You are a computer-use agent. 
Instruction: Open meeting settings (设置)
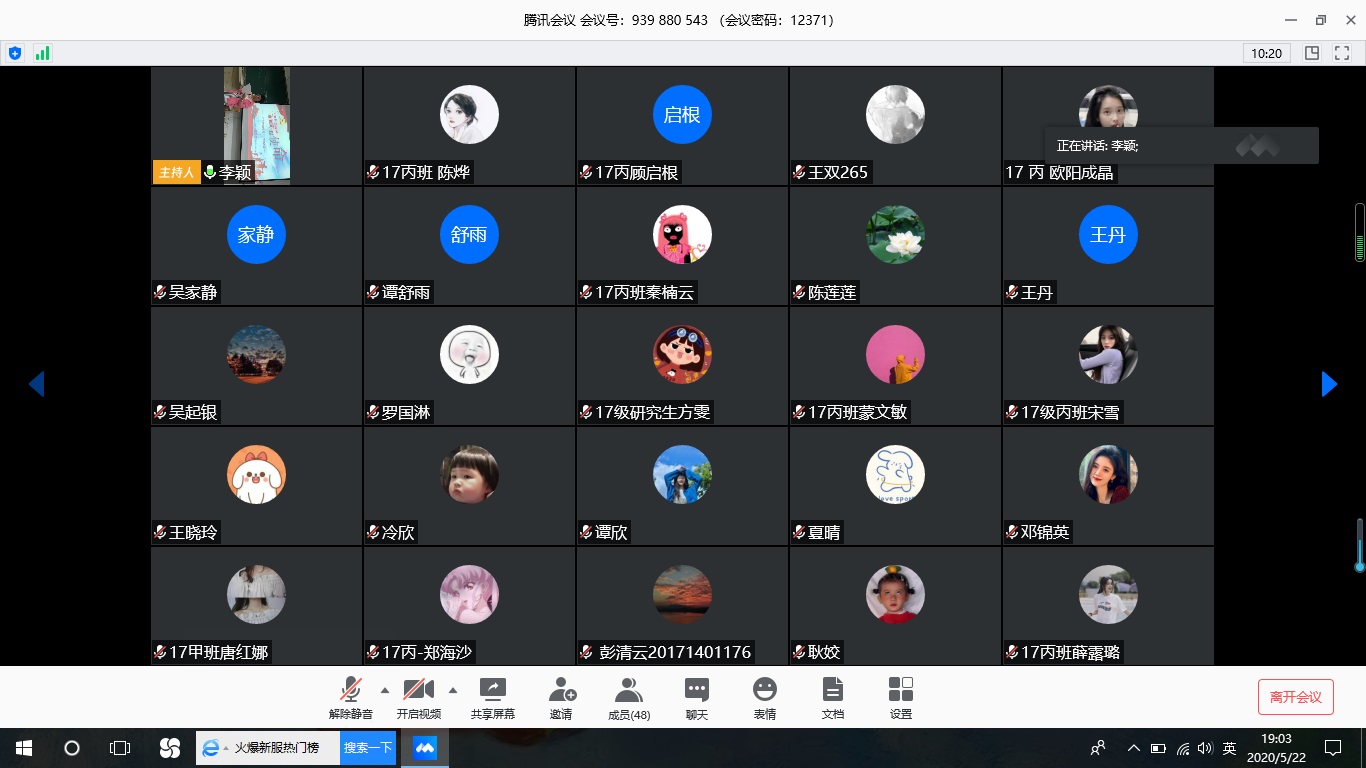pos(900,697)
